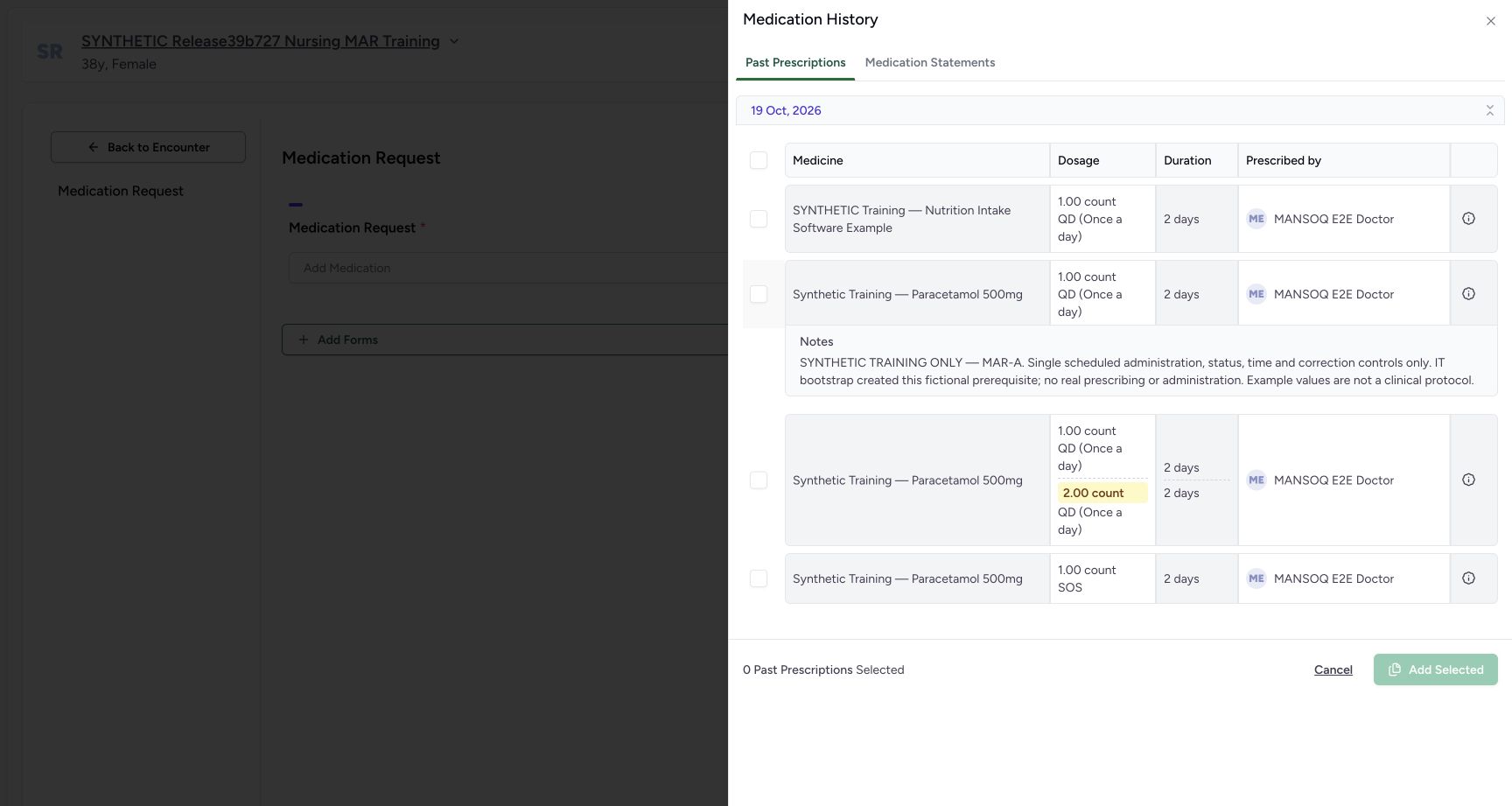Switch to Medication Statements tab
Viewport: 1512px width, 806px height.
click(930, 62)
